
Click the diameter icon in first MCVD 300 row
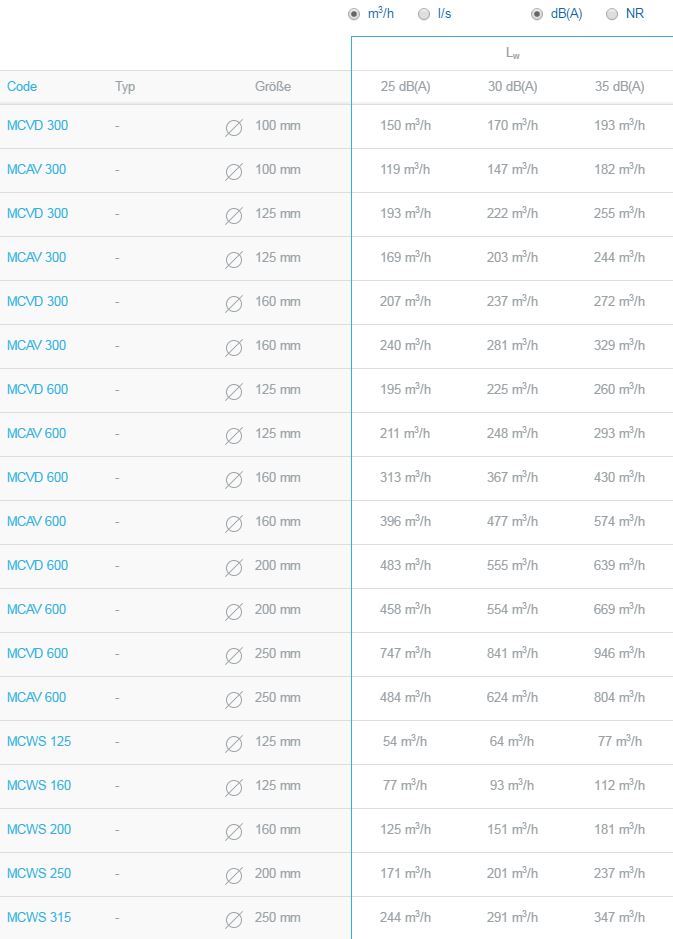[234, 128]
